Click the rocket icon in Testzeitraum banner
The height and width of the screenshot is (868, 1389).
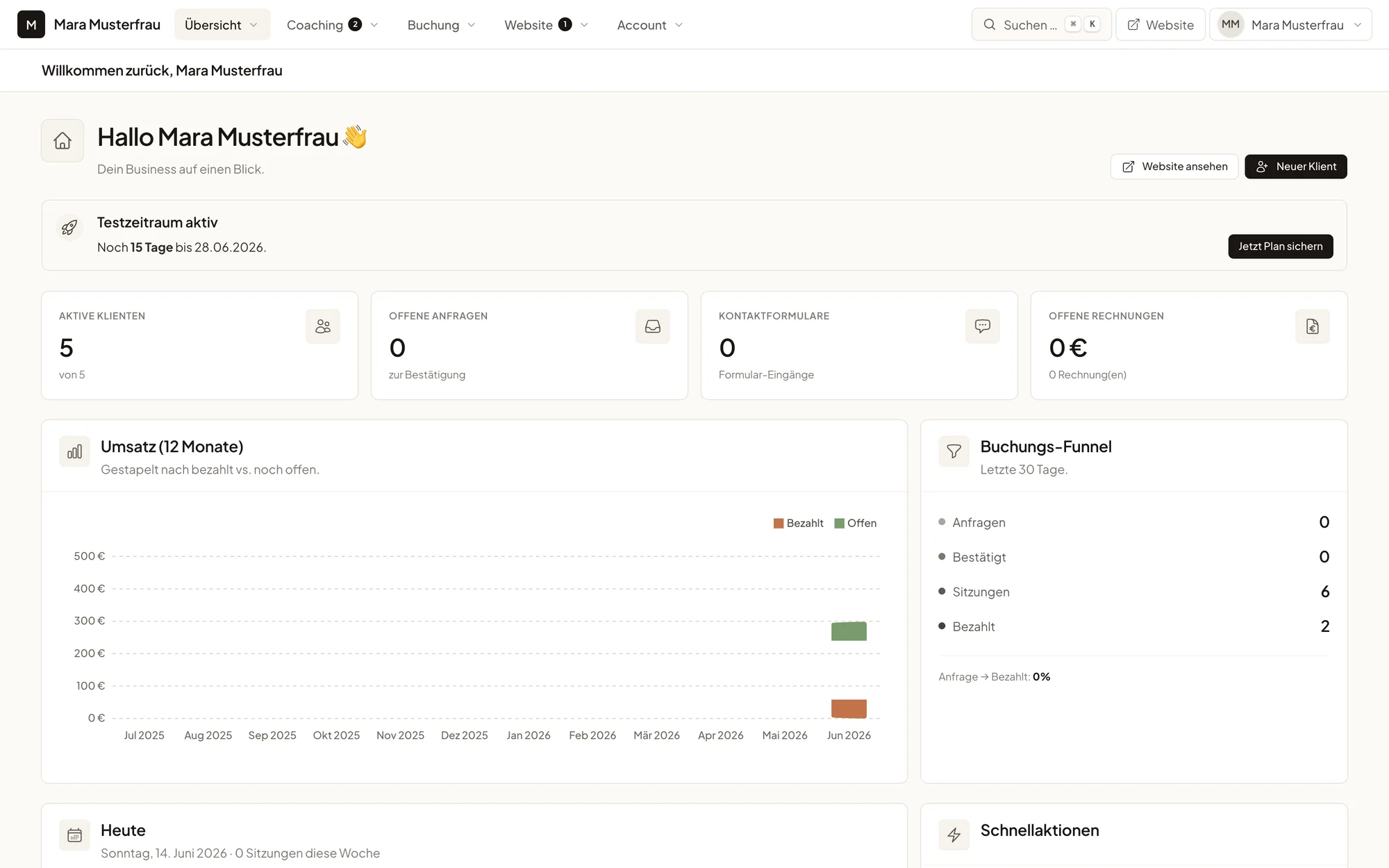pyautogui.click(x=69, y=227)
